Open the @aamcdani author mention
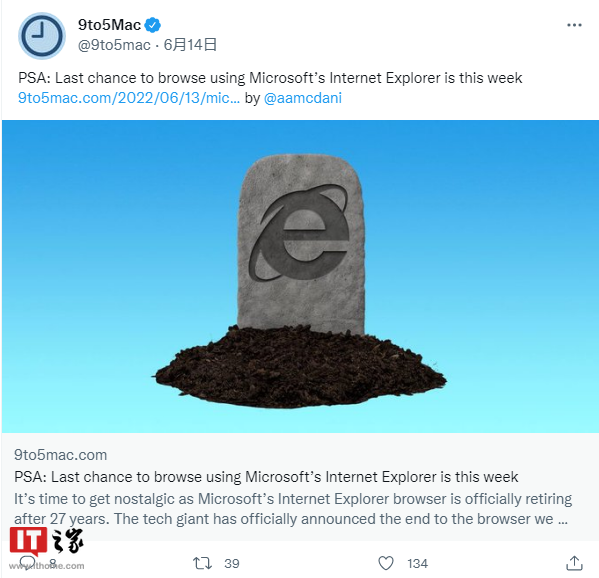The height and width of the screenshot is (578, 599). (x=303, y=98)
